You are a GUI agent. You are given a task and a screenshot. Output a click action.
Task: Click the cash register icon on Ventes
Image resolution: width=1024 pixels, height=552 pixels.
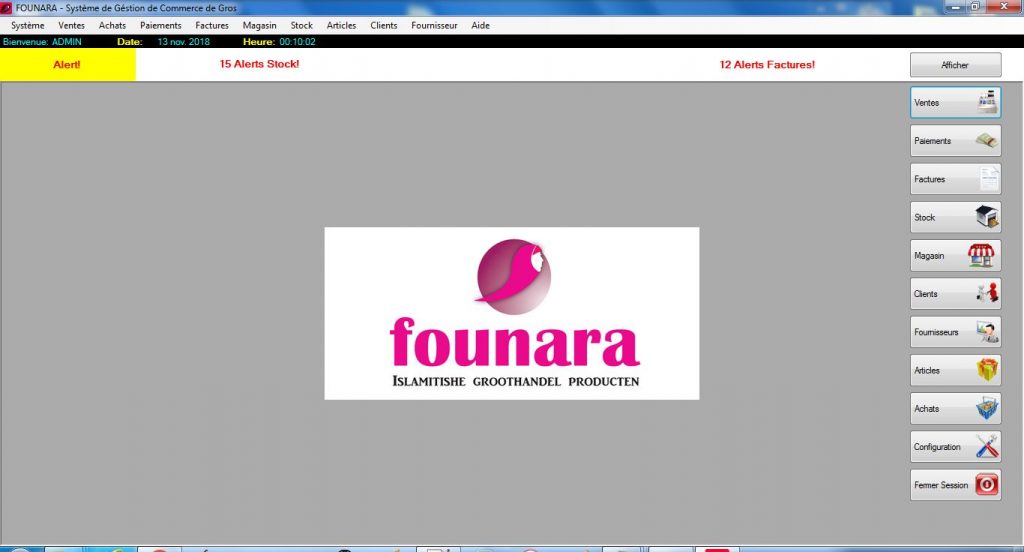pyautogui.click(x=986, y=102)
